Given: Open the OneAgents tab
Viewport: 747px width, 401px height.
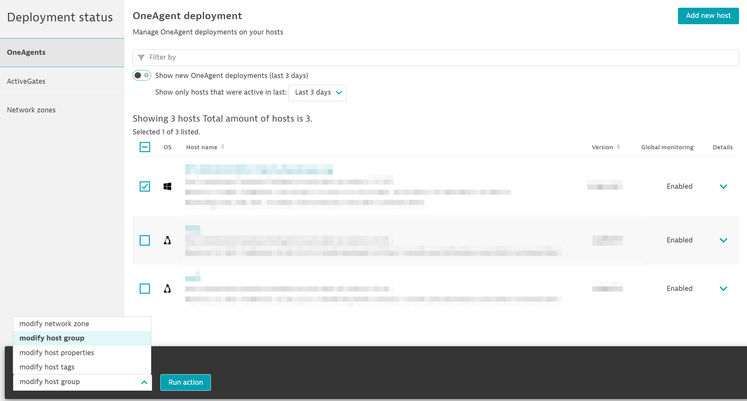Looking at the screenshot, I should [62, 52].
